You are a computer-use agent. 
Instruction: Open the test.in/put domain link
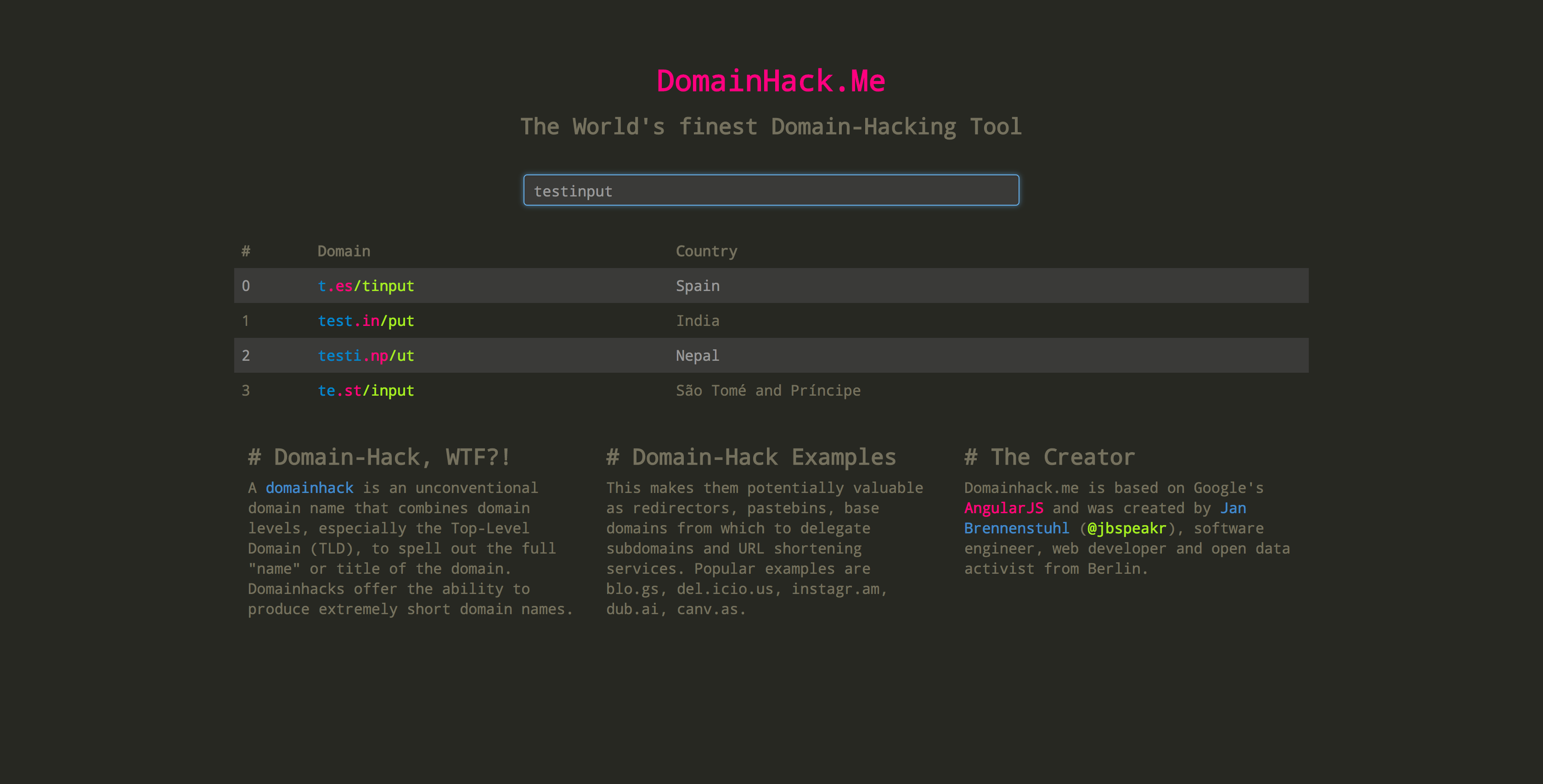[366, 321]
